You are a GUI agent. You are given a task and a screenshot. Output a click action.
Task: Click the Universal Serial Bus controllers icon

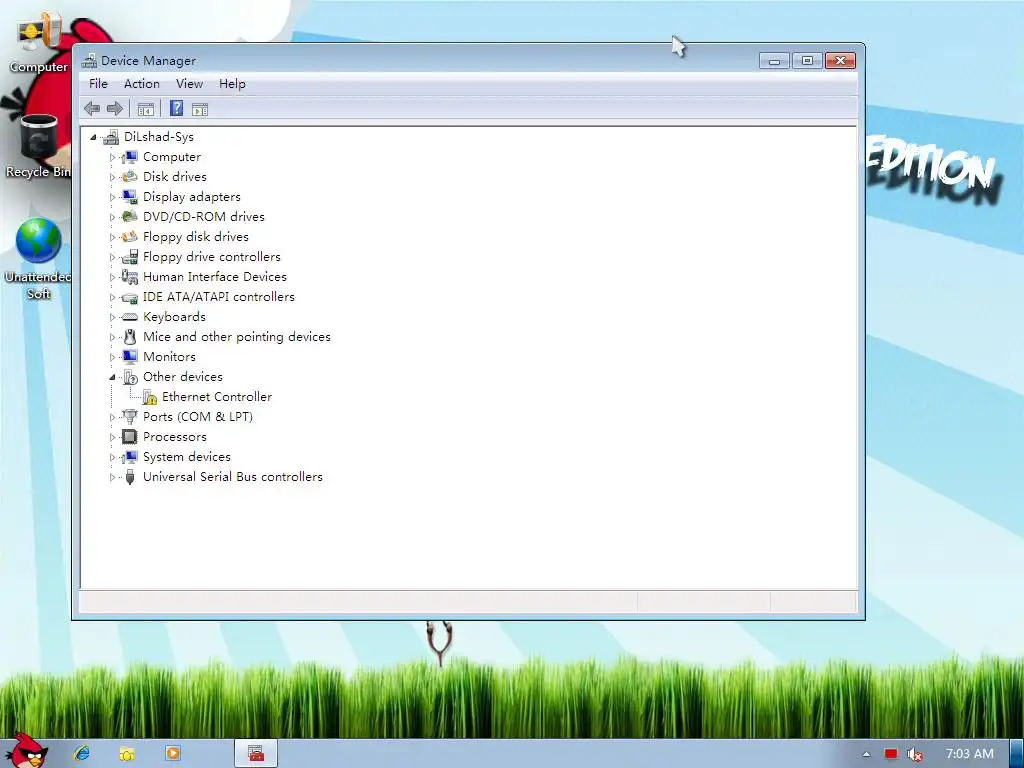tap(130, 477)
